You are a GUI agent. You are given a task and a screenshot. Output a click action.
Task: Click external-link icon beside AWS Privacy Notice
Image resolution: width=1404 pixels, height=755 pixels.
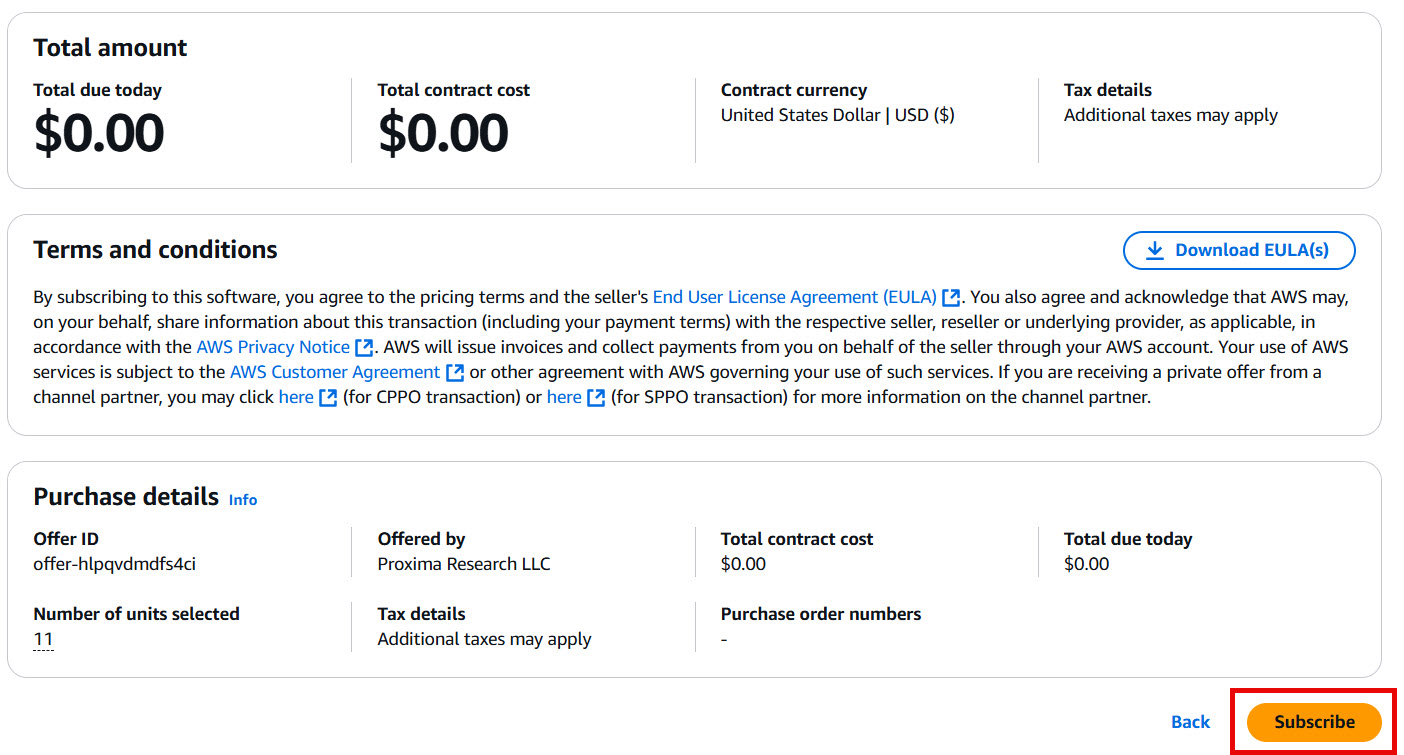[x=364, y=348]
